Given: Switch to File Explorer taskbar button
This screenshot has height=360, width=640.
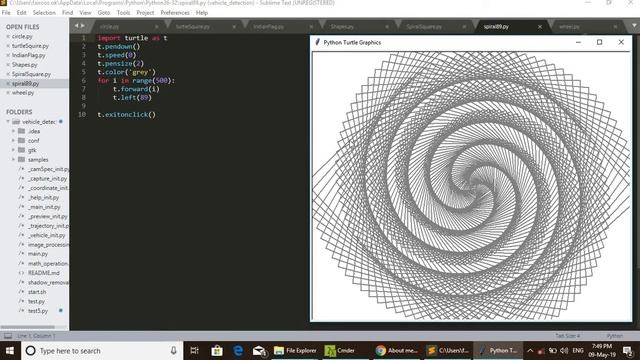Looking at the screenshot, I should (x=295, y=351).
